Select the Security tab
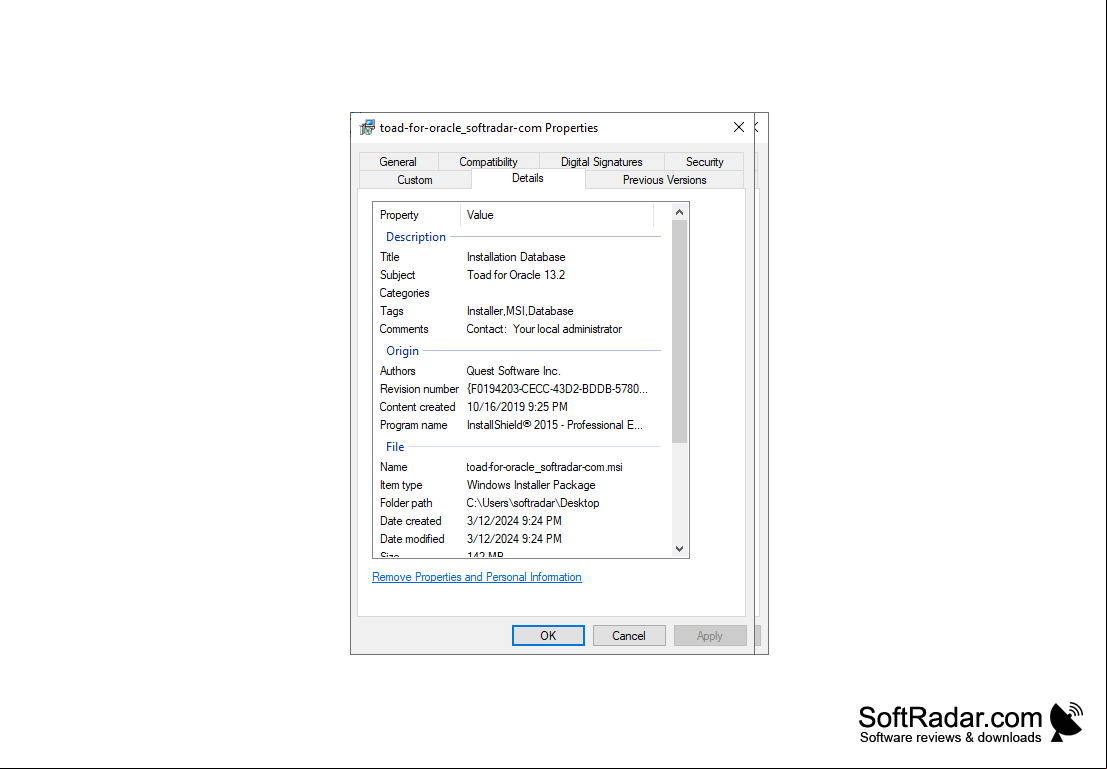1107x769 pixels. [705, 162]
